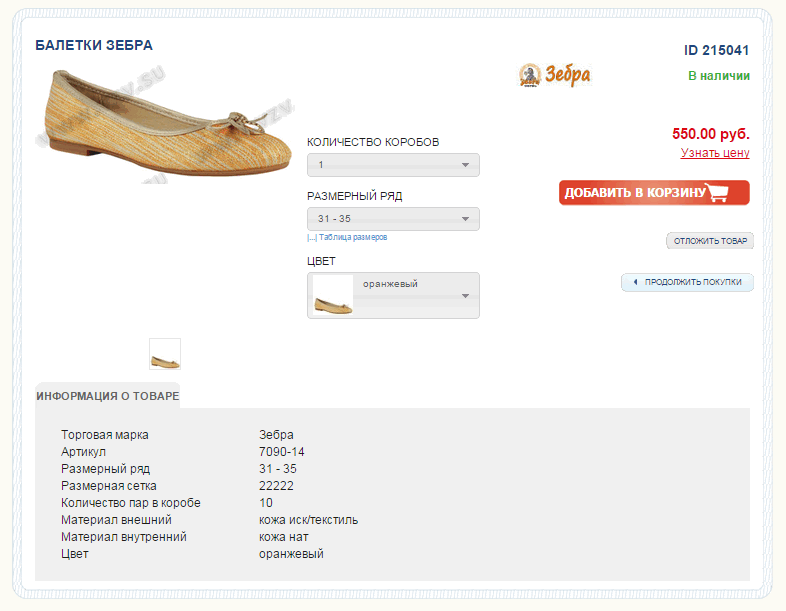The image size is (786, 611).
Task: Click the small shoe thumbnail below the photo
Action: pyautogui.click(x=165, y=354)
